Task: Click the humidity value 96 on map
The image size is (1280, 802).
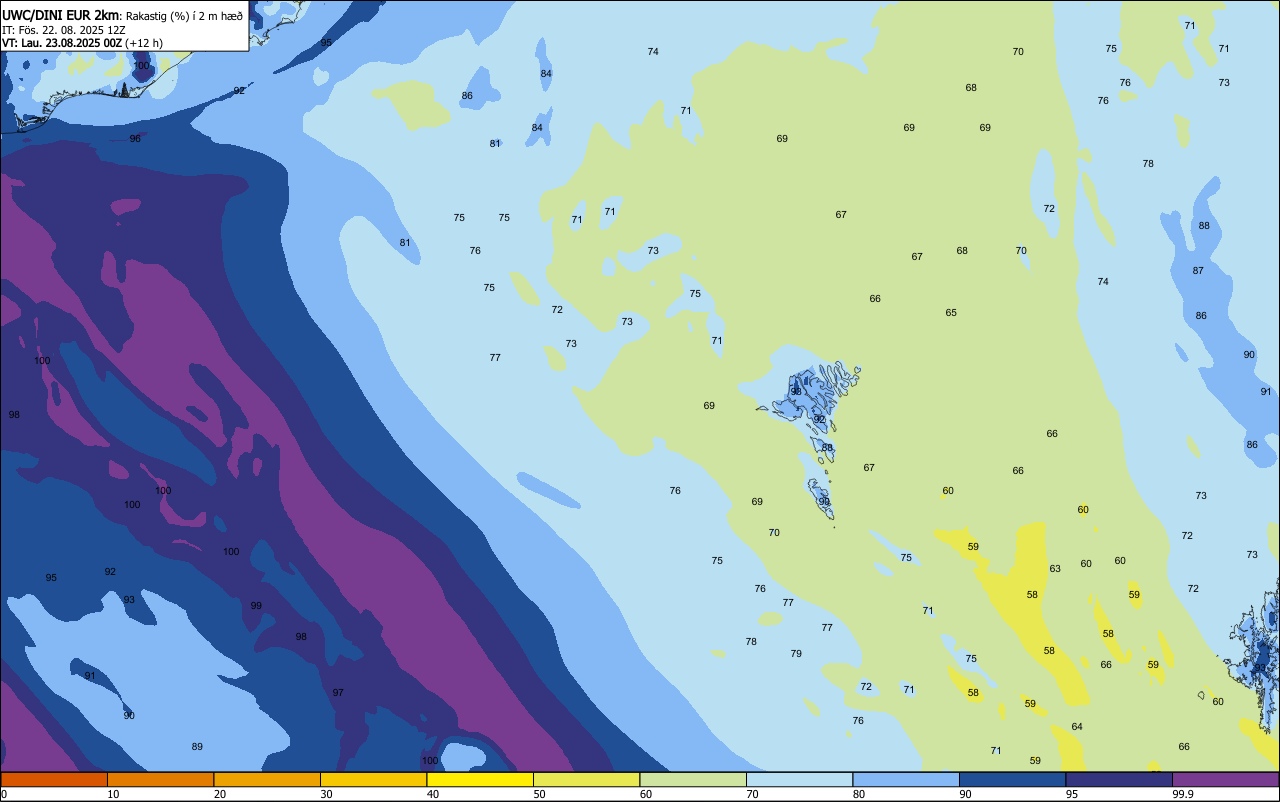Action: coord(135,139)
